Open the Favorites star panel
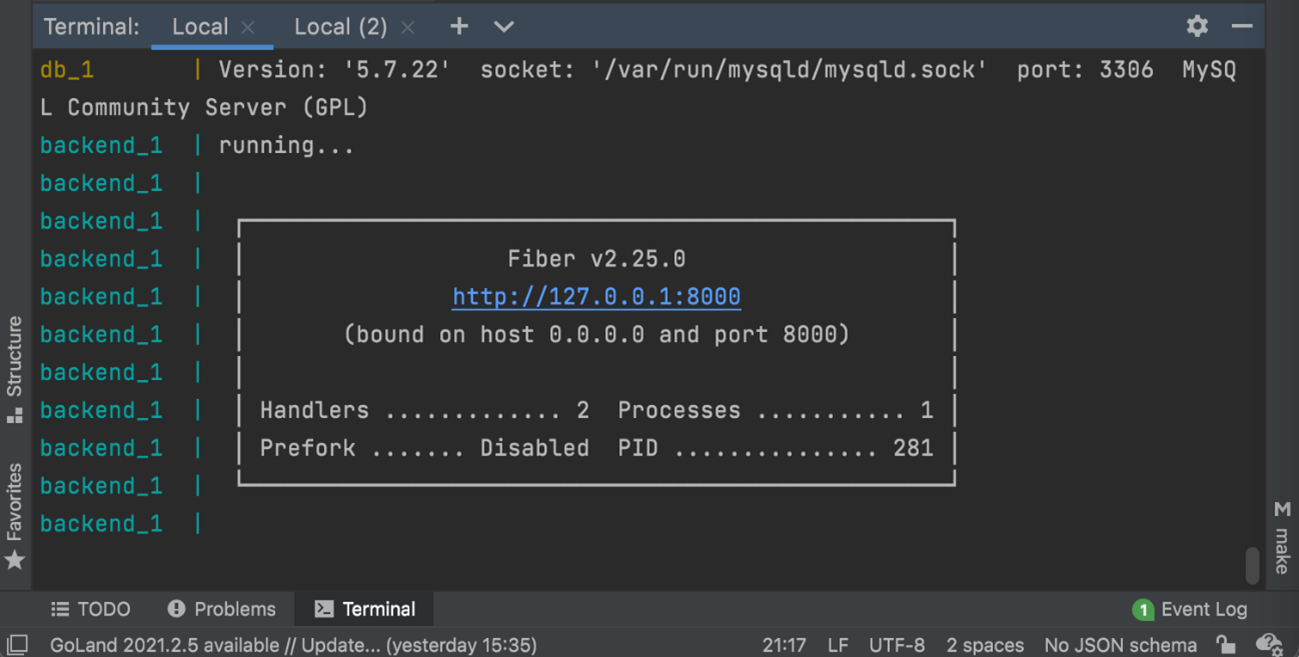 click(15, 515)
